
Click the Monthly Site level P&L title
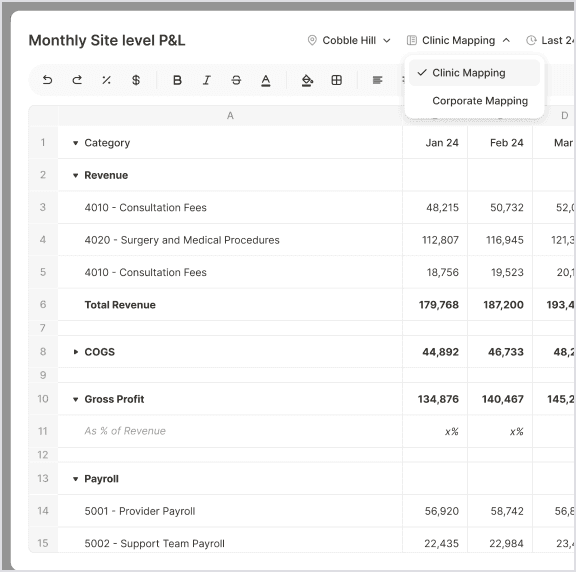click(107, 40)
